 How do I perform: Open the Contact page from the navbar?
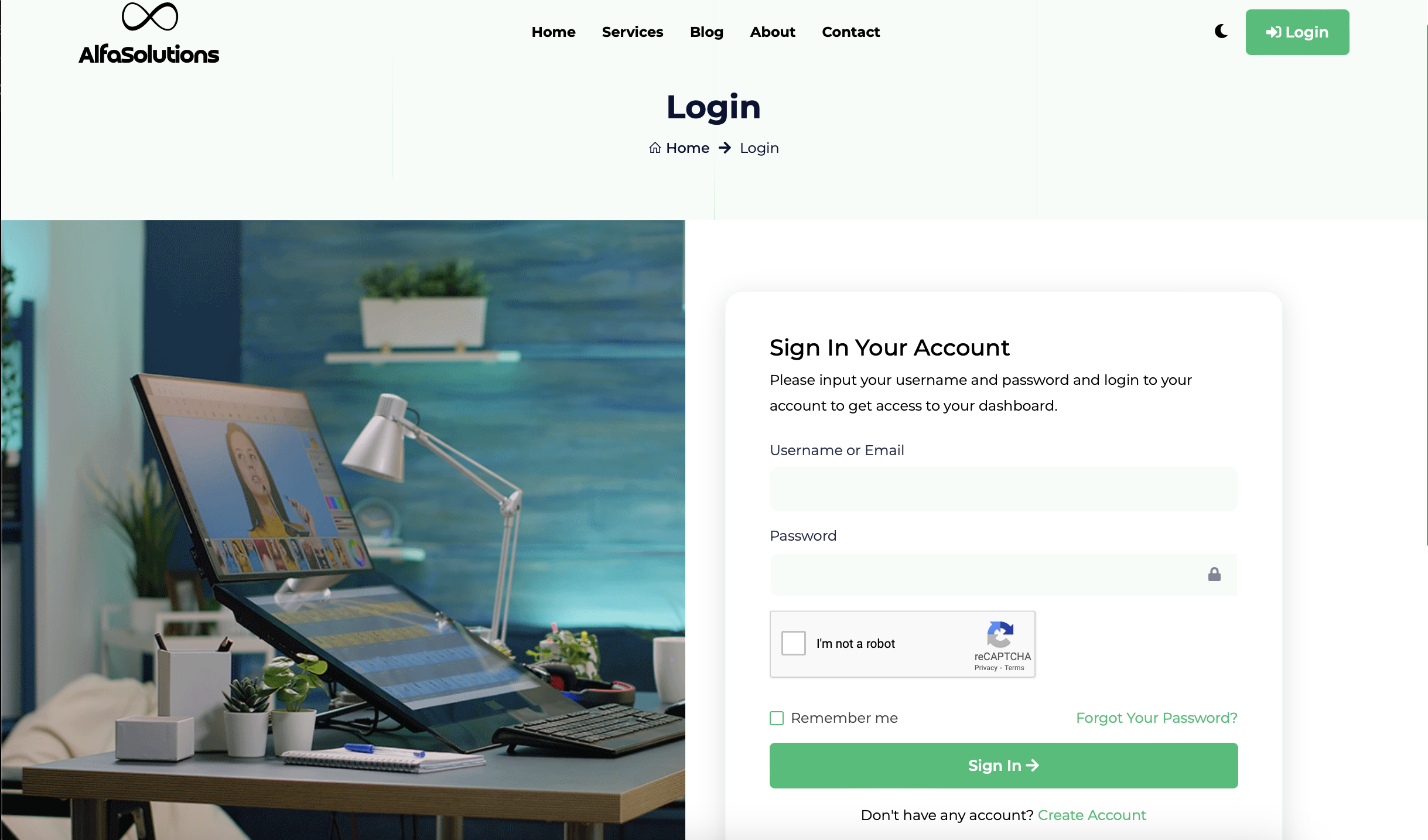(x=850, y=32)
